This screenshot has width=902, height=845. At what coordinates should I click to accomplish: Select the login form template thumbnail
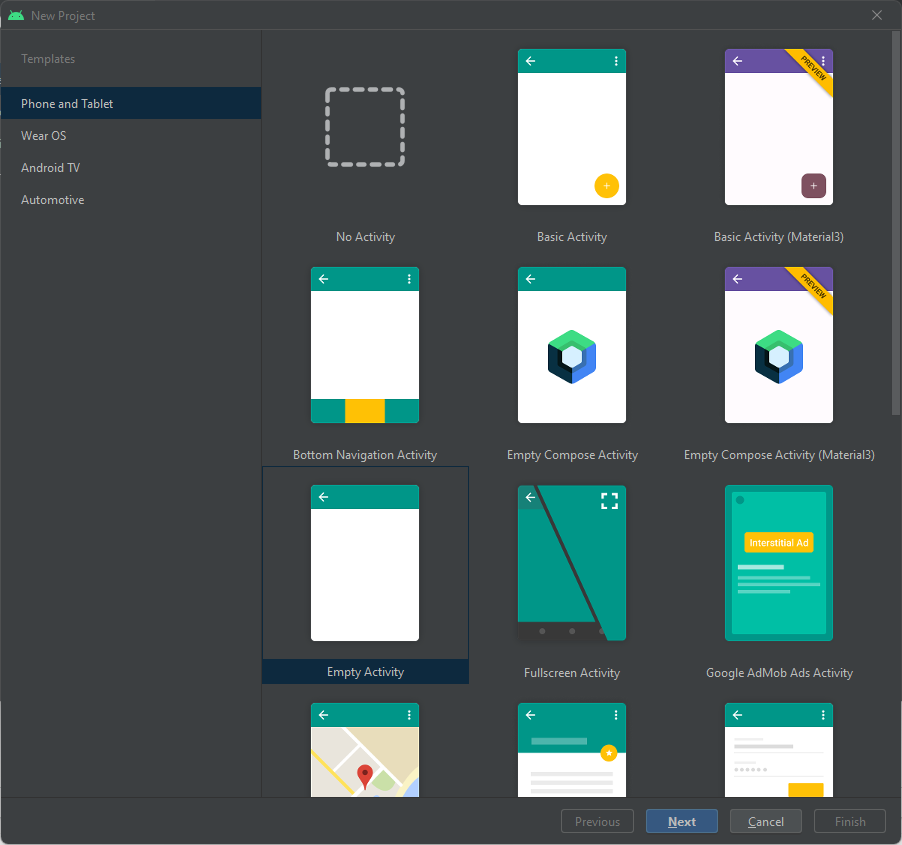point(779,750)
